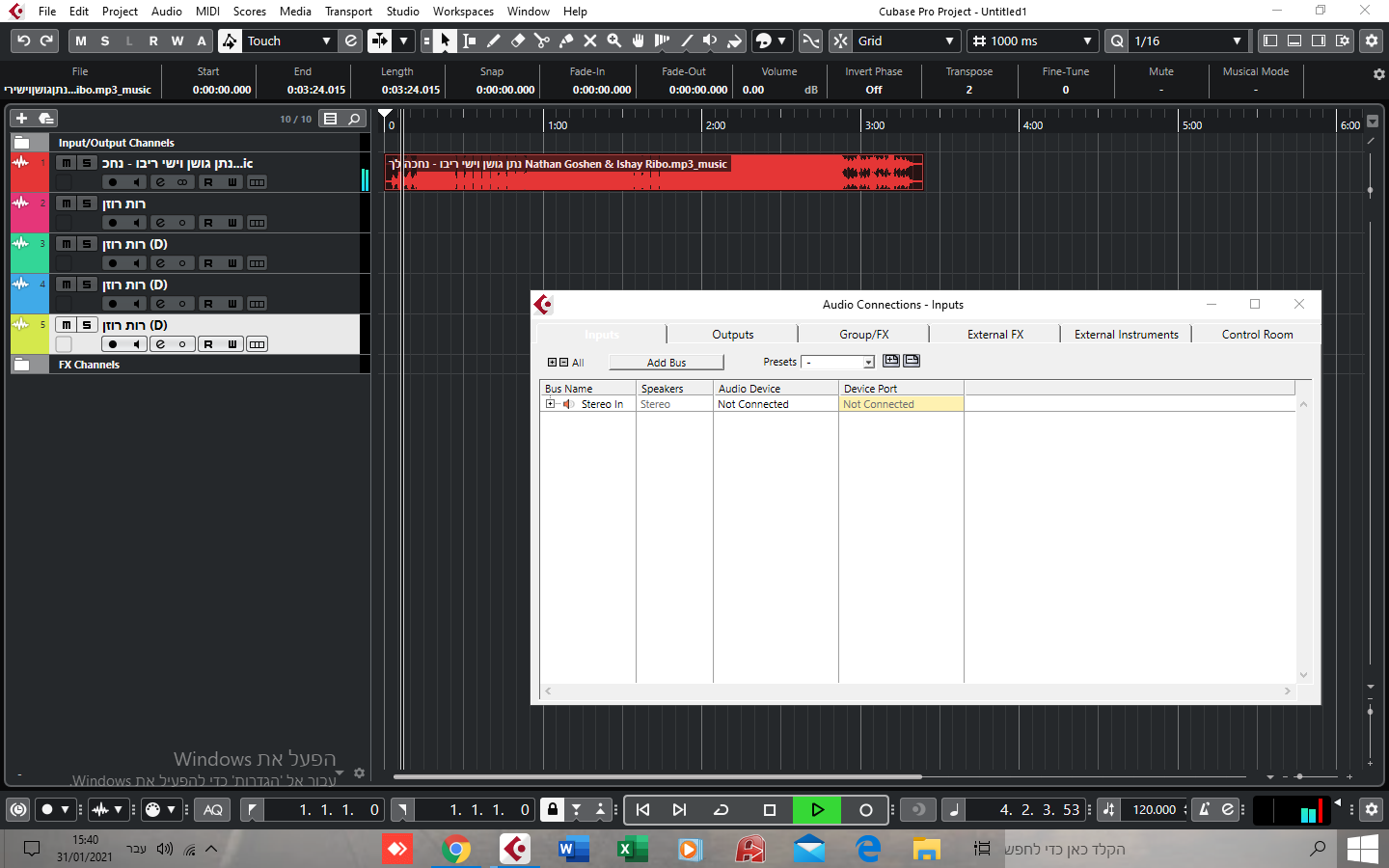1389x868 pixels.
Task: Toggle global Write automation W button
Action: tap(177, 41)
